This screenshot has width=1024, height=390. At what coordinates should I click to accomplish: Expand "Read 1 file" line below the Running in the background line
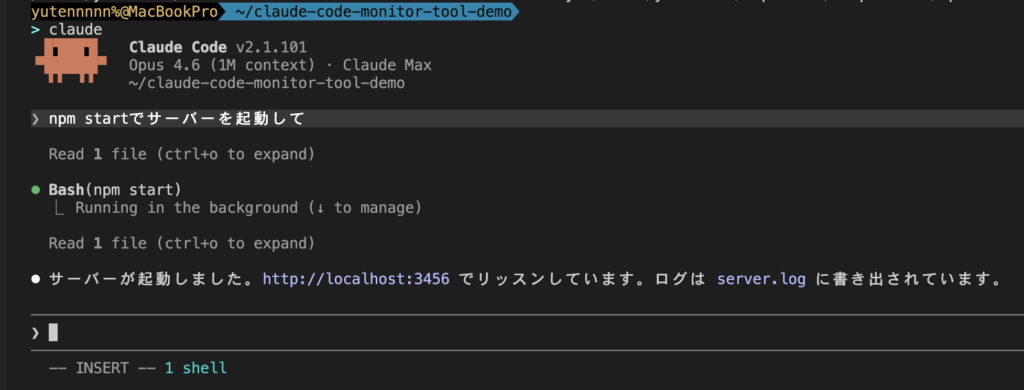[182, 244]
